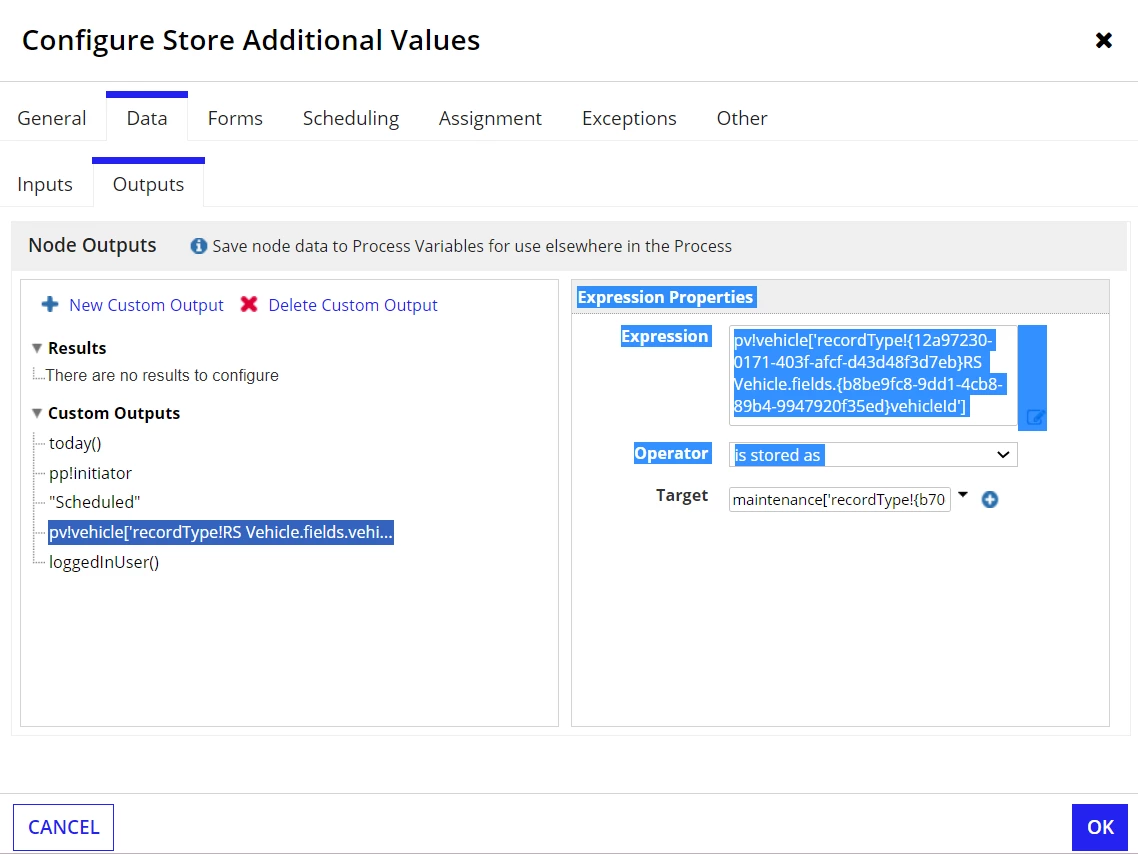Select the pv!vehicle recordType custom output
The image size is (1138, 854).
221,532
